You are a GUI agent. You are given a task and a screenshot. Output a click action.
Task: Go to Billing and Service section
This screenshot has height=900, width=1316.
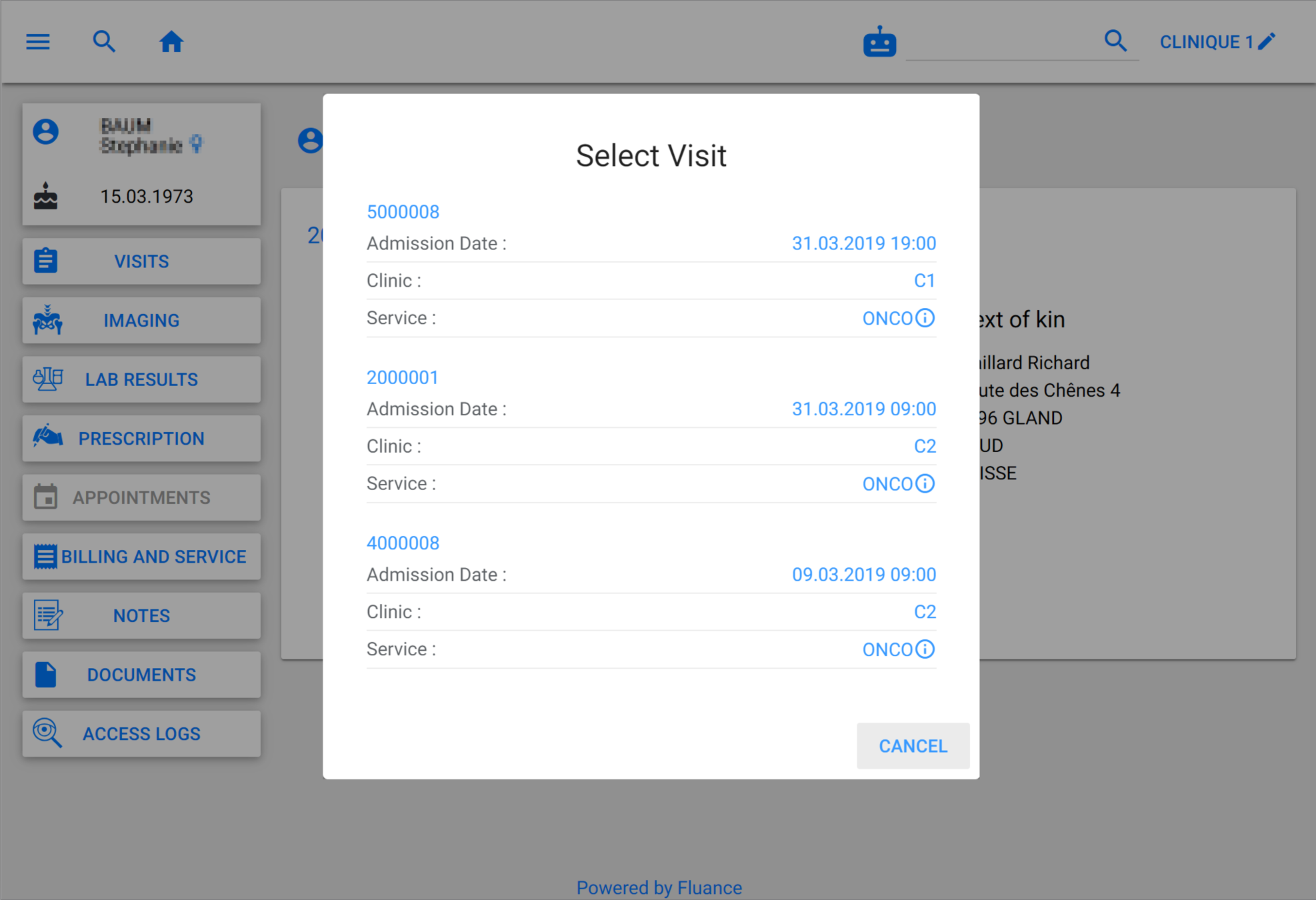141,557
